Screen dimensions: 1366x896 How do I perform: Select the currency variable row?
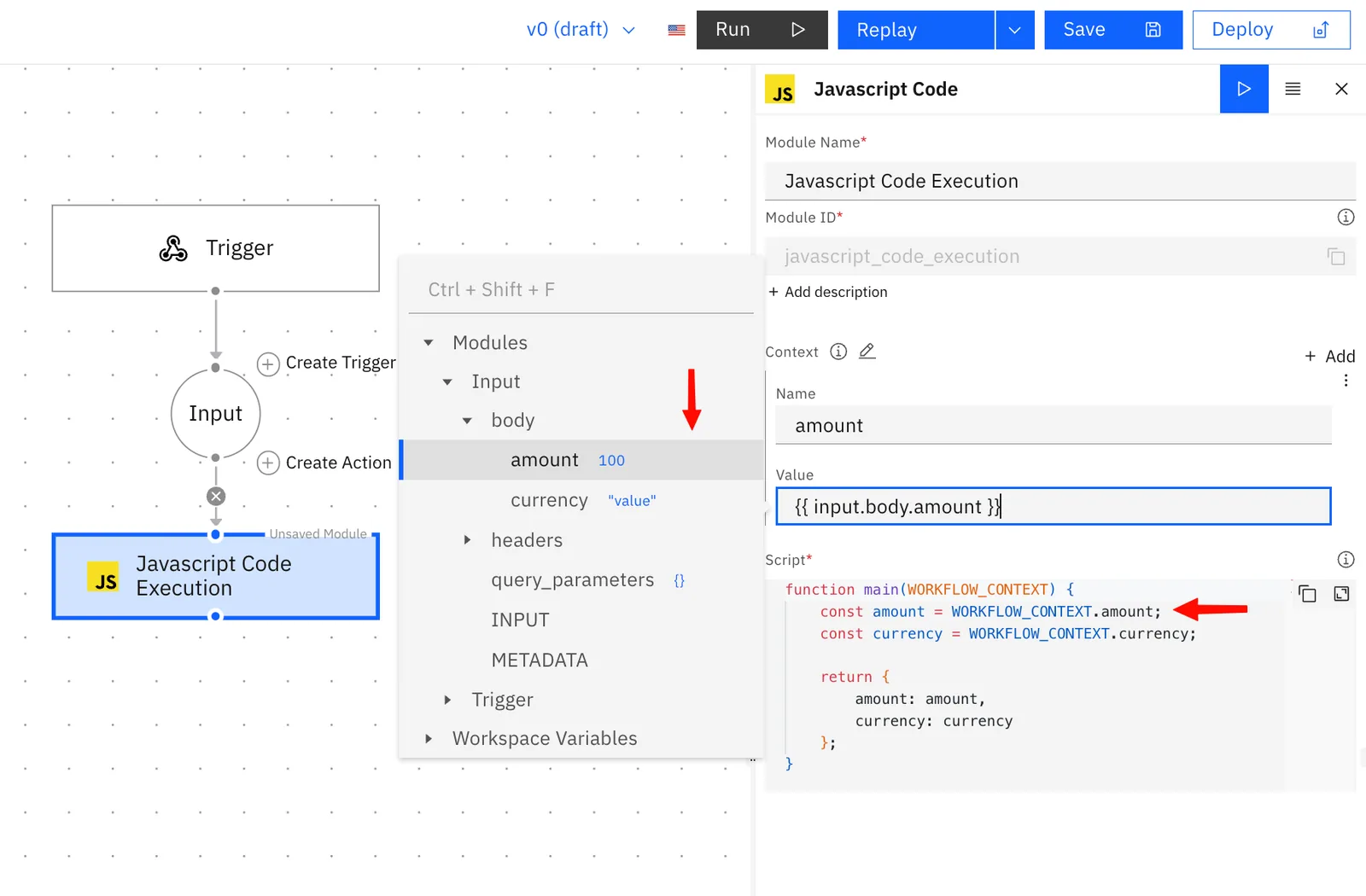point(581,500)
